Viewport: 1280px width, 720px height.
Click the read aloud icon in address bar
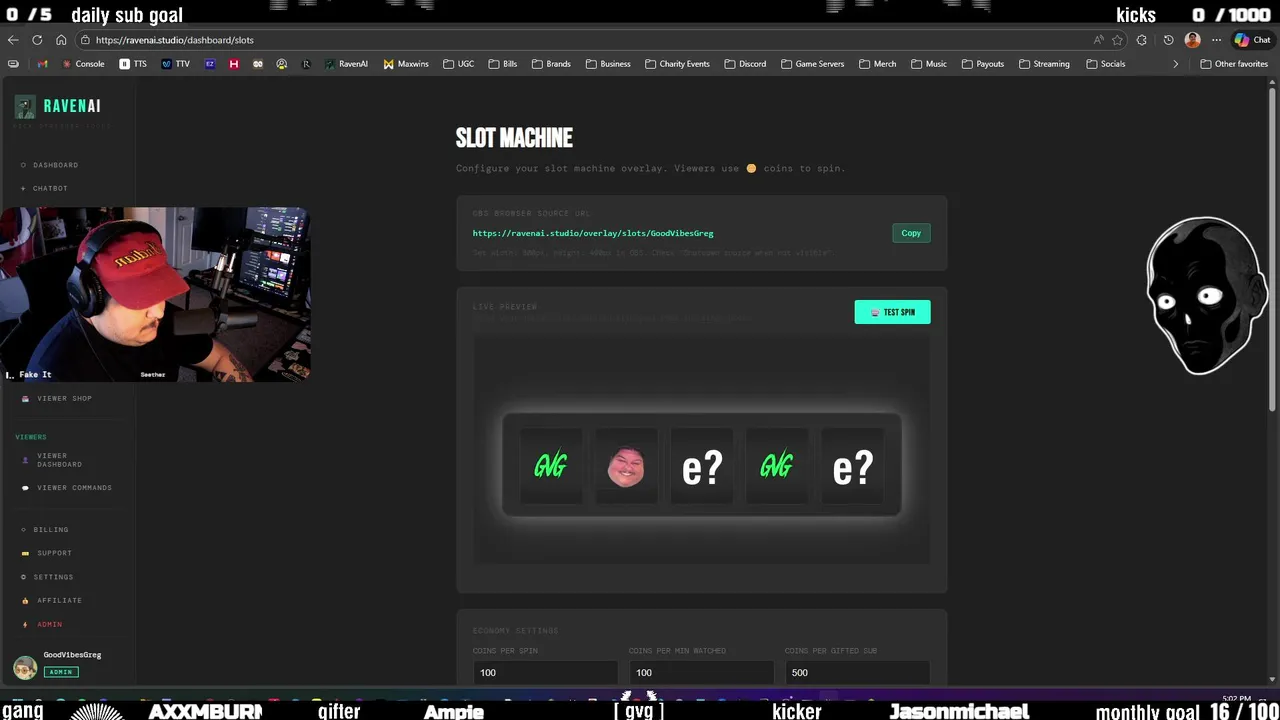[1098, 40]
